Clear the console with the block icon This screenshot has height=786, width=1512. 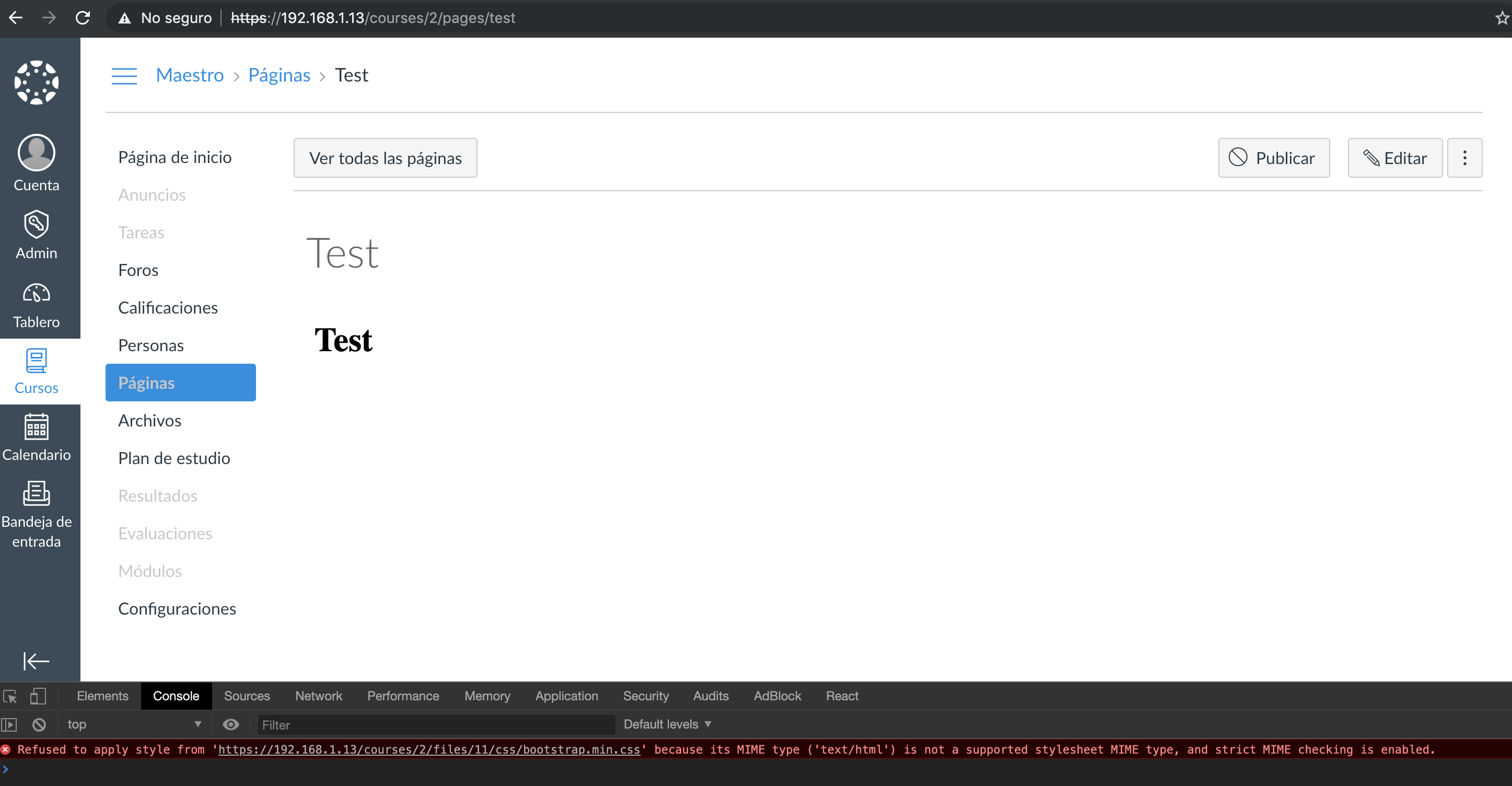point(39,724)
